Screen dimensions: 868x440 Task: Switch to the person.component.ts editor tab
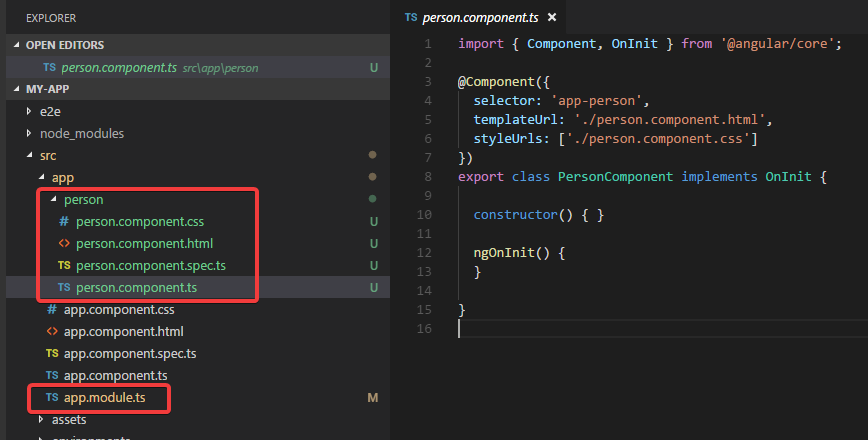tap(479, 18)
